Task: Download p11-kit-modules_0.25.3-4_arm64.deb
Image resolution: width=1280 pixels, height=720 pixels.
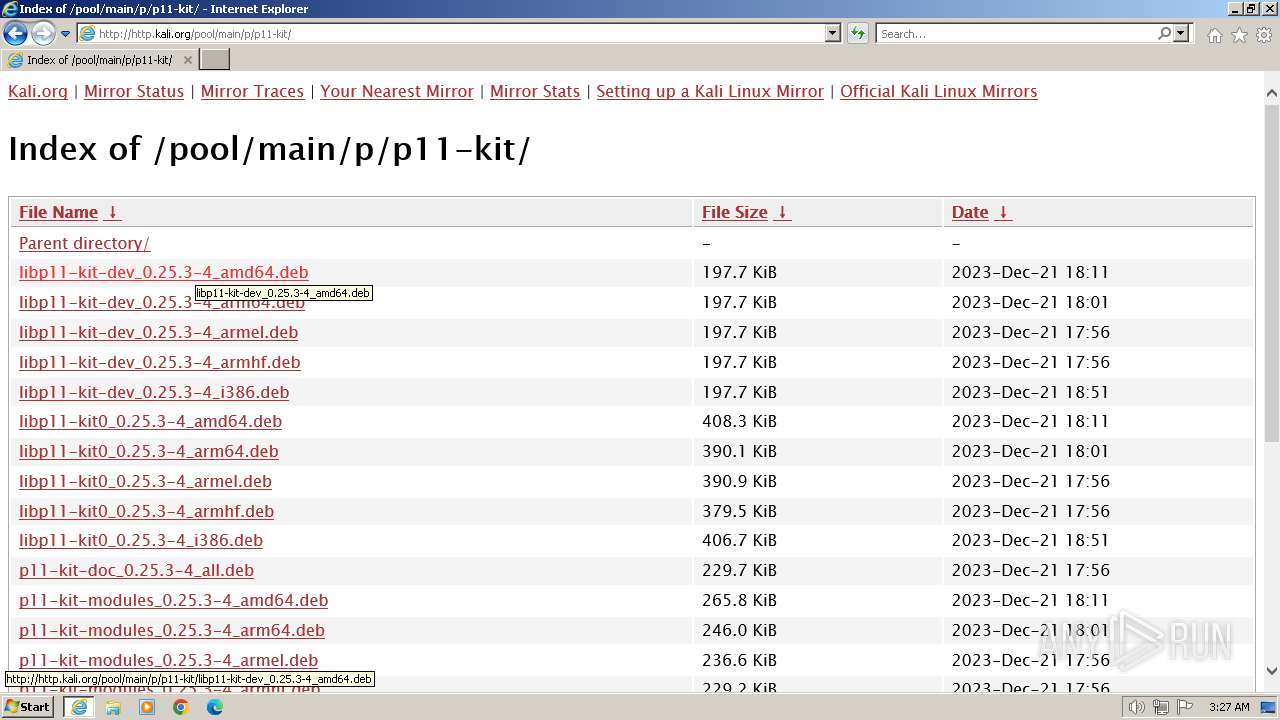Action: pyautogui.click(x=171, y=630)
